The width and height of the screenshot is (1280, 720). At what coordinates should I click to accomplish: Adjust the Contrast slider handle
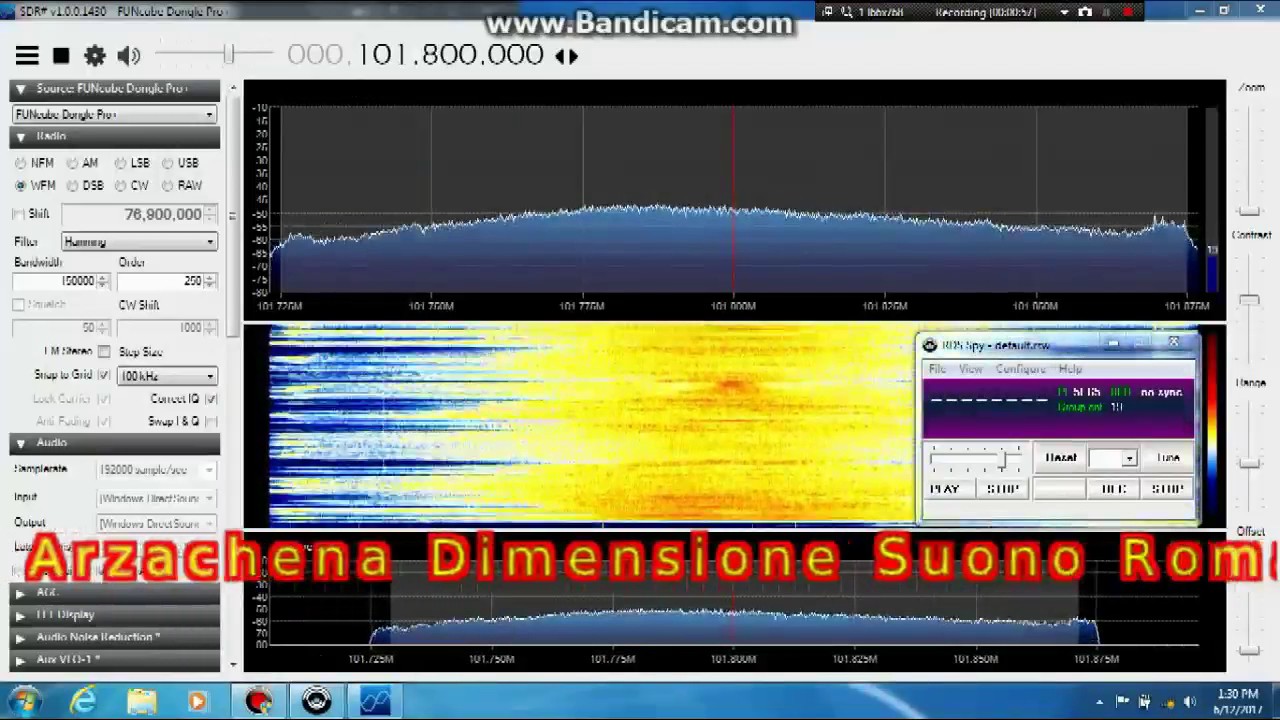[x=1248, y=300]
